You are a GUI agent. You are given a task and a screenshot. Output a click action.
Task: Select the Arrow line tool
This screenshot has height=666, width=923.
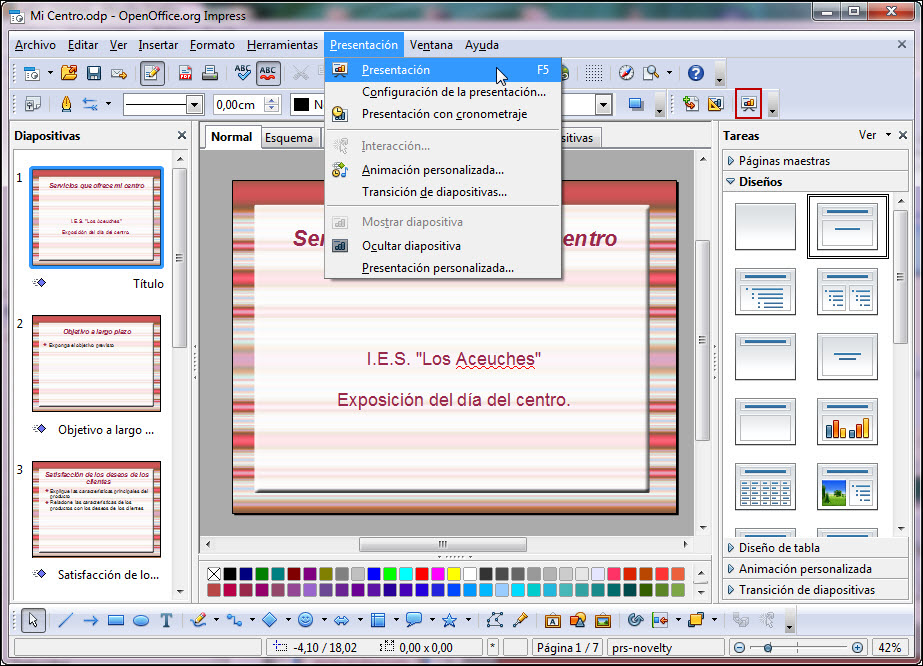pyautogui.click(x=91, y=620)
